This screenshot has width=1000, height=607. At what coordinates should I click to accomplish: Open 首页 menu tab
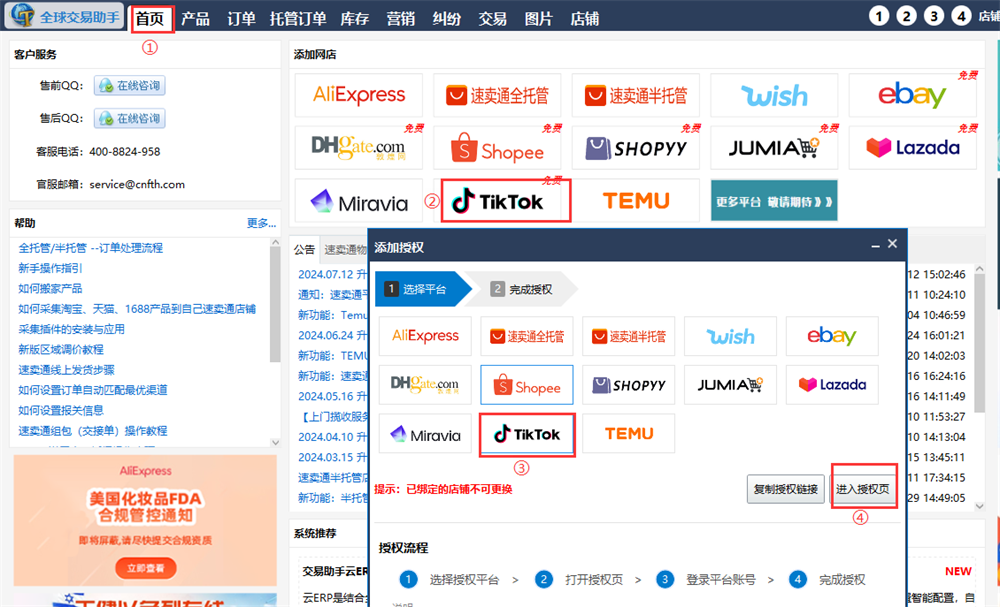(151, 19)
